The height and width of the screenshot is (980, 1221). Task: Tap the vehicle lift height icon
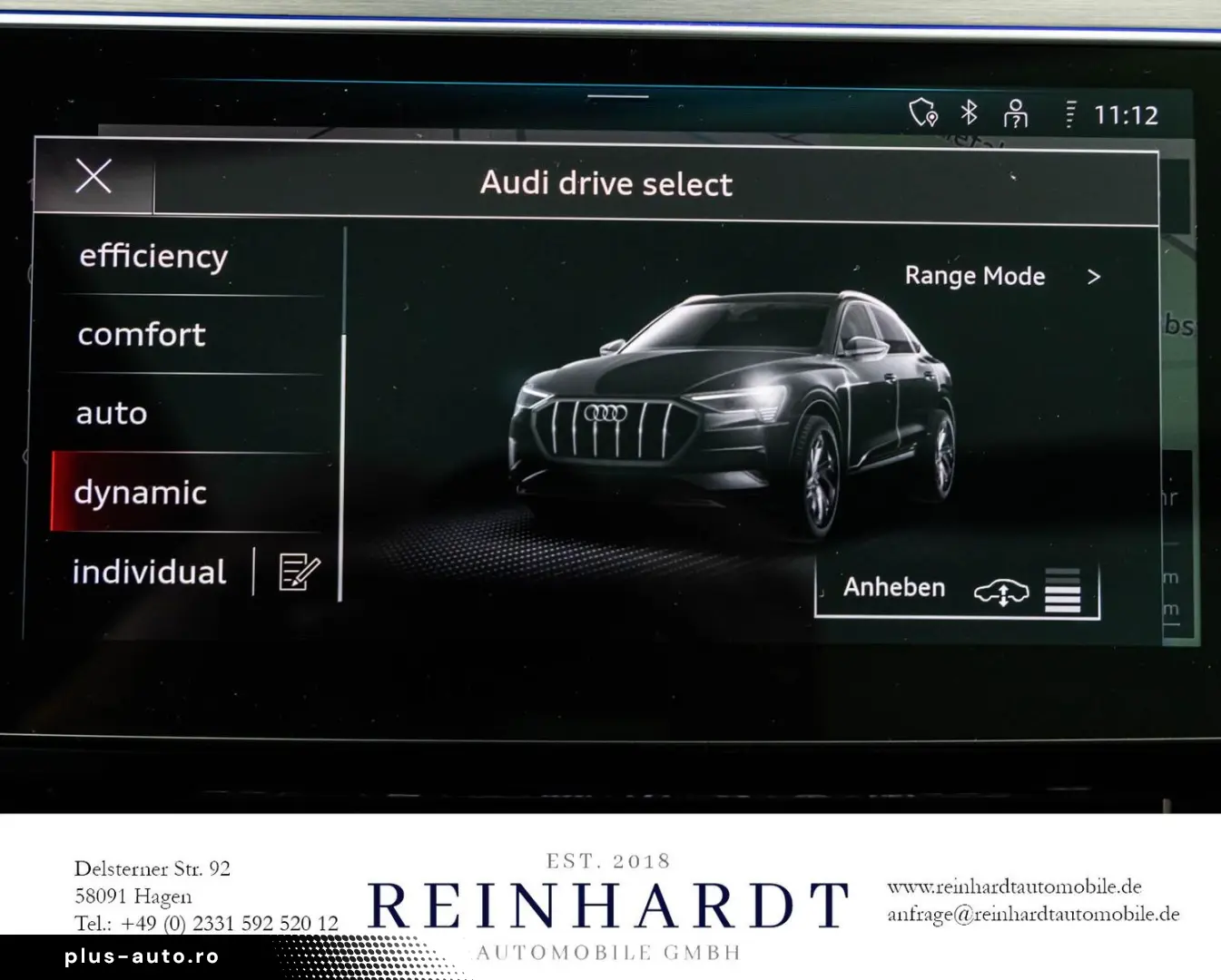point(1001,593)
